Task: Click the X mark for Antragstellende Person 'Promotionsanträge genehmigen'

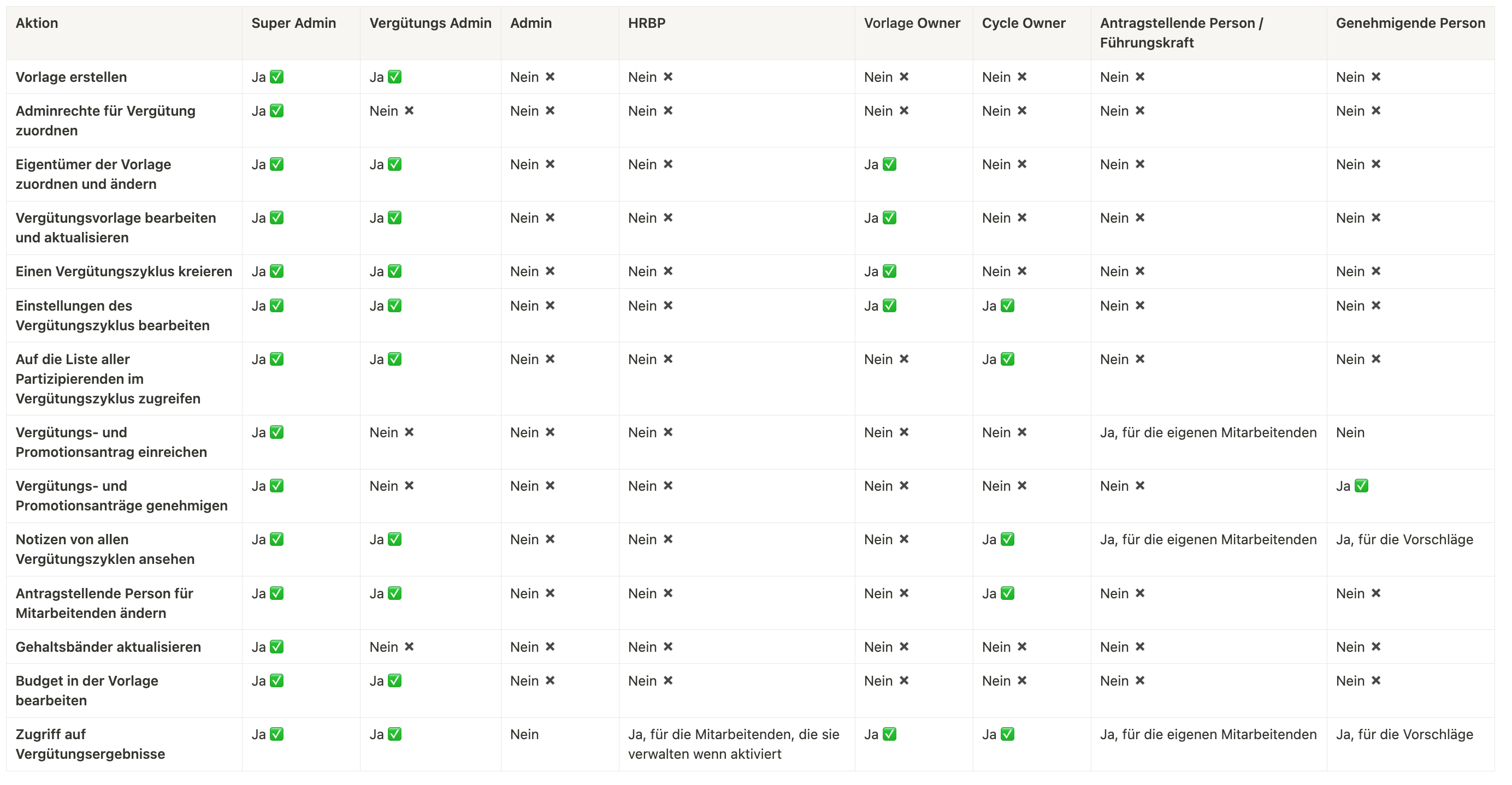Action: coord(1140,486)
